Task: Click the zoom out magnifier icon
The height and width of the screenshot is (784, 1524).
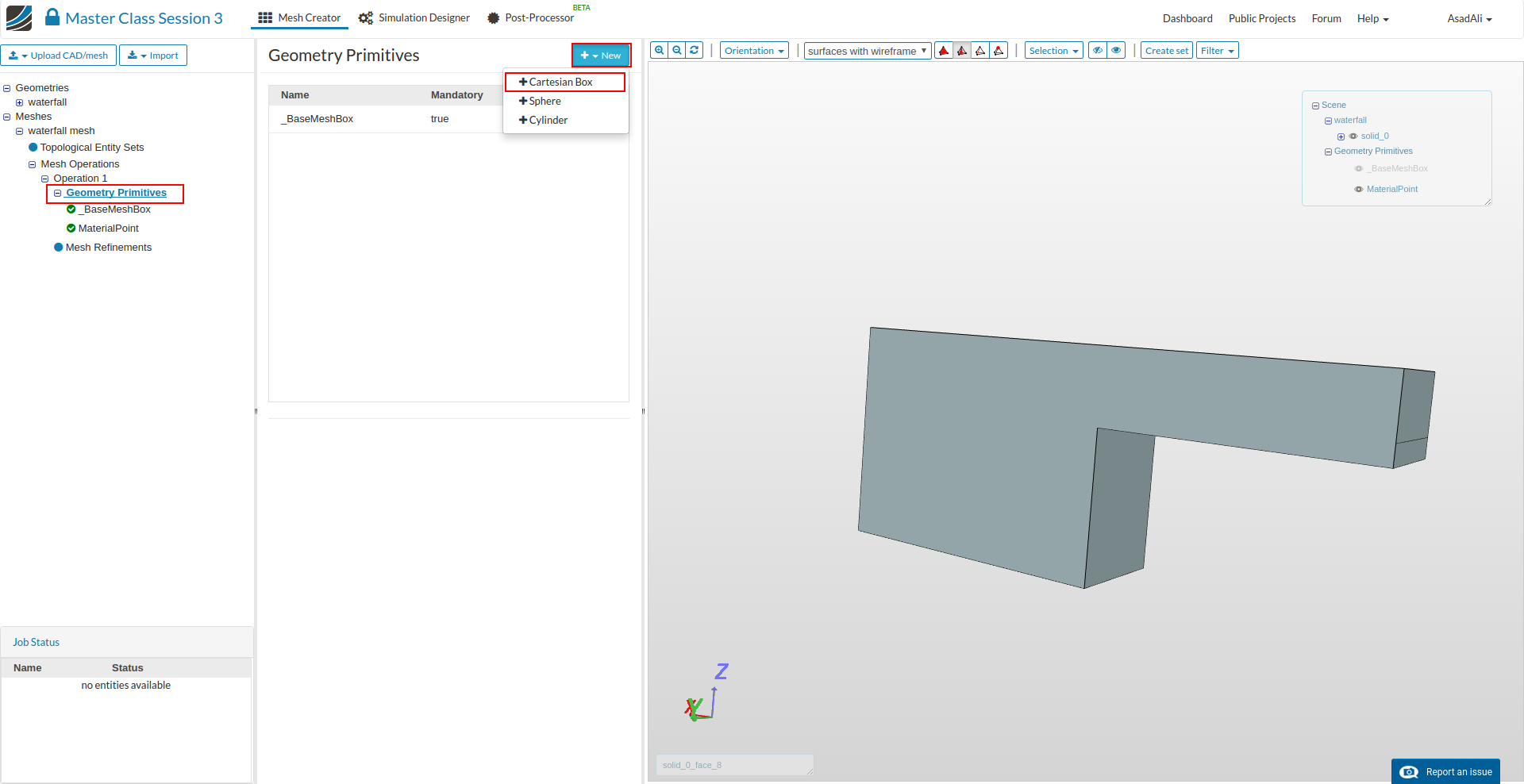Action: click(x=677, y=50)
